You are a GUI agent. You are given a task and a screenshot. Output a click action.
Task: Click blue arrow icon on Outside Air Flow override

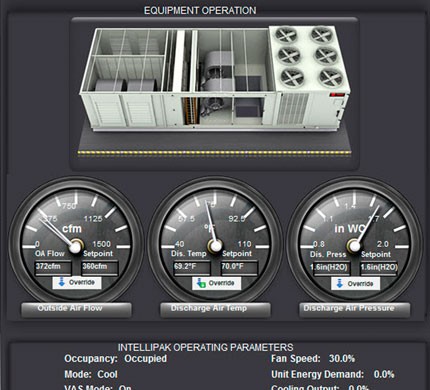coord(62,283)
